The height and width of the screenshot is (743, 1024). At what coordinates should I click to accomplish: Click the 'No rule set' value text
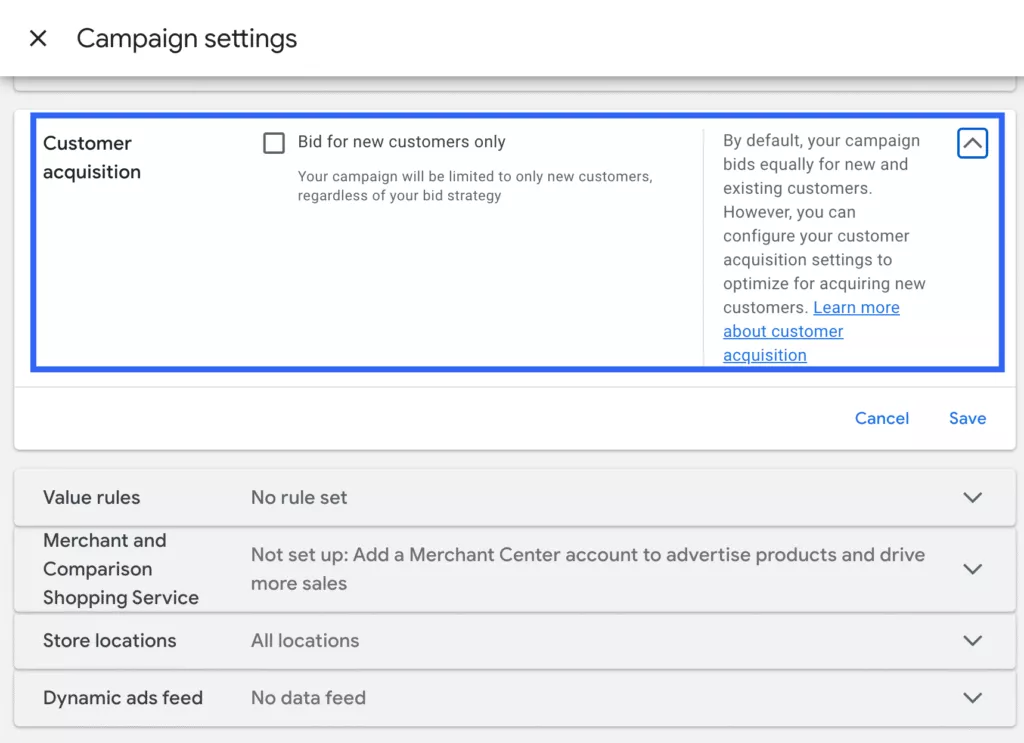click(299, 498)
